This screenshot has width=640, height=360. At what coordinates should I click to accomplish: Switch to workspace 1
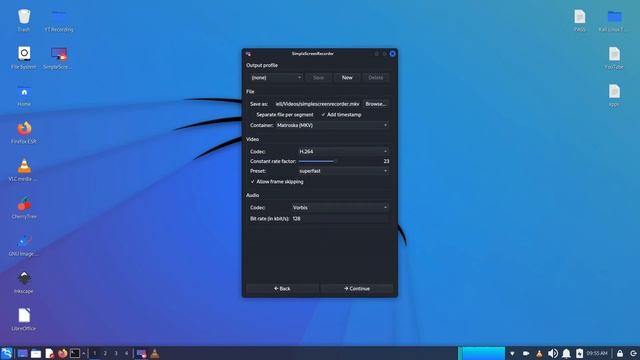(x=95, y=353)
